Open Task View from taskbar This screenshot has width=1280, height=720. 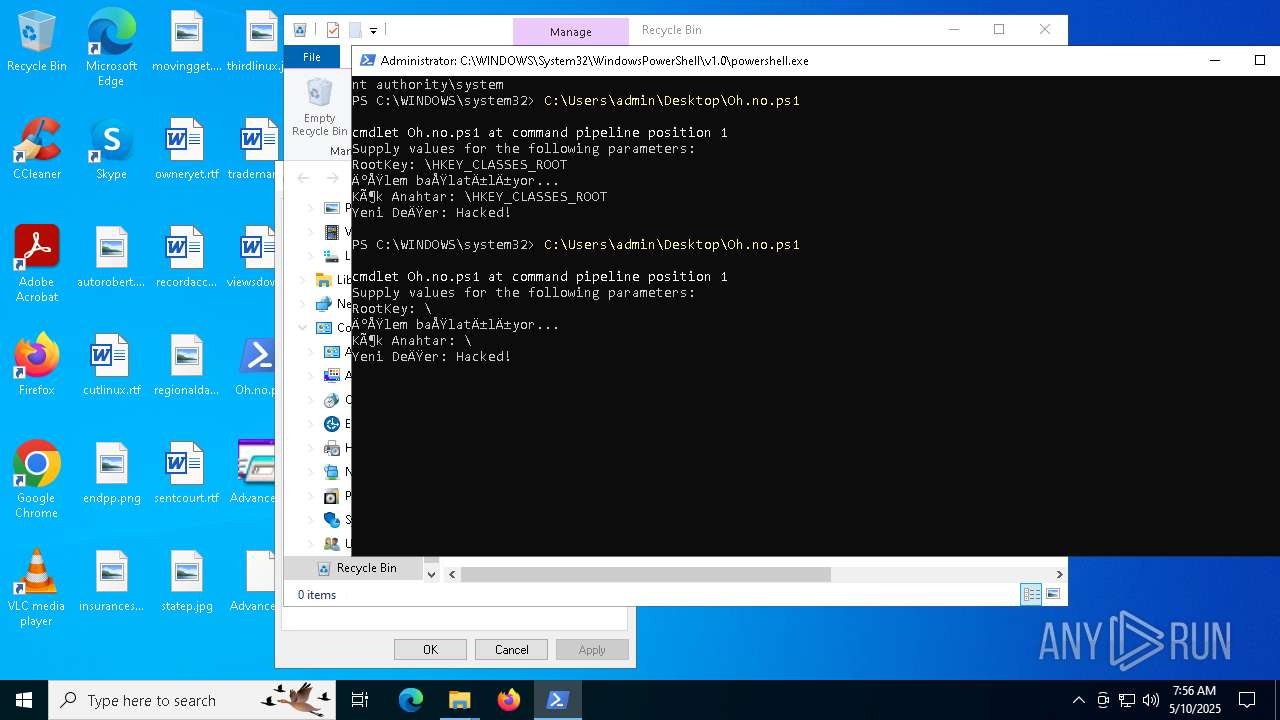360,700
